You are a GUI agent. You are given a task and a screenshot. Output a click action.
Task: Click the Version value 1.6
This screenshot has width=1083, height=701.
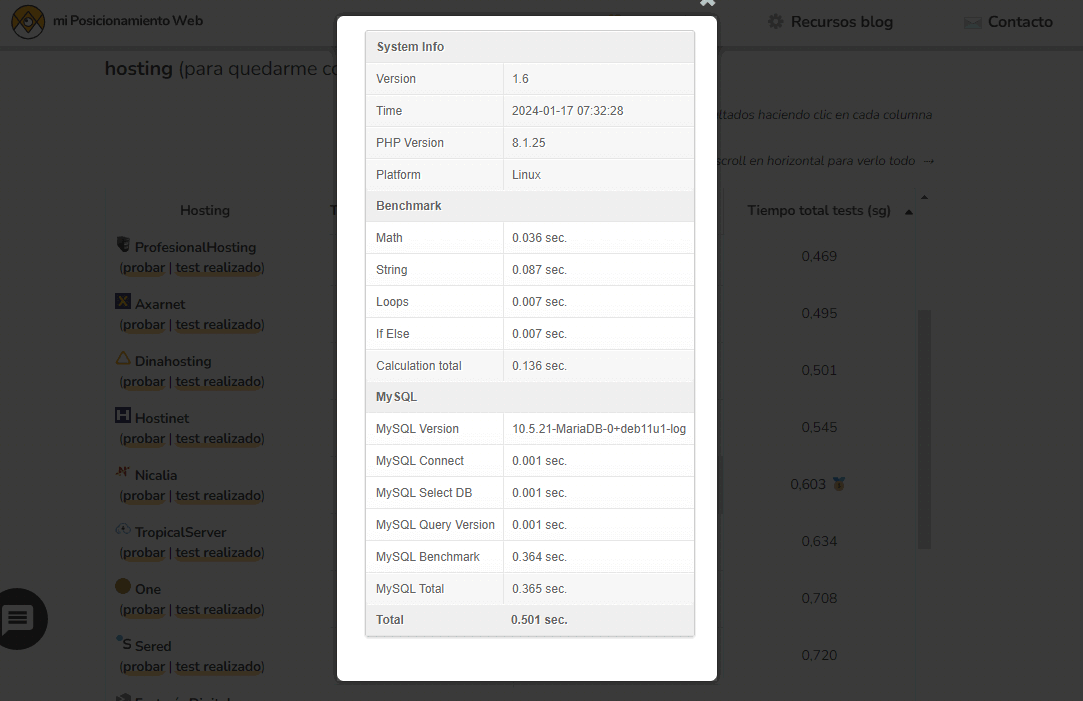pos(520,79)
